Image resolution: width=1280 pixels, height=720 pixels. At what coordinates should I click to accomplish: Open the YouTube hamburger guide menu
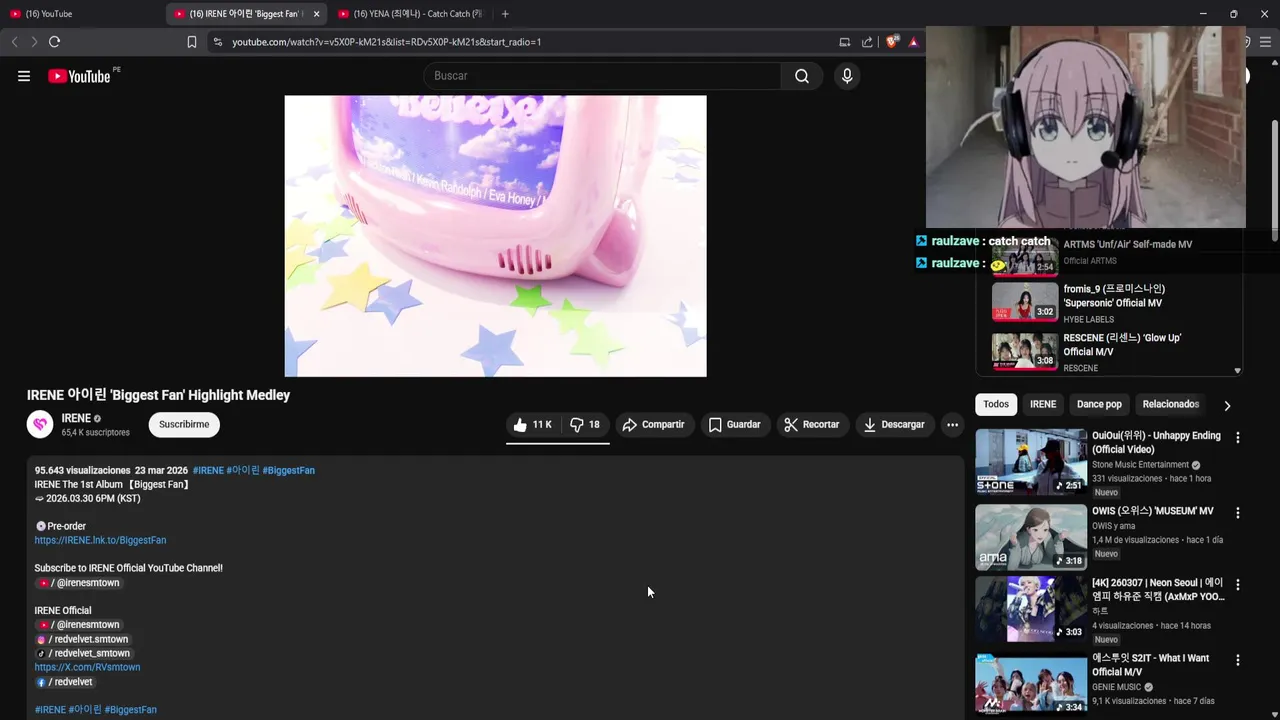click(x=24, y=76)
